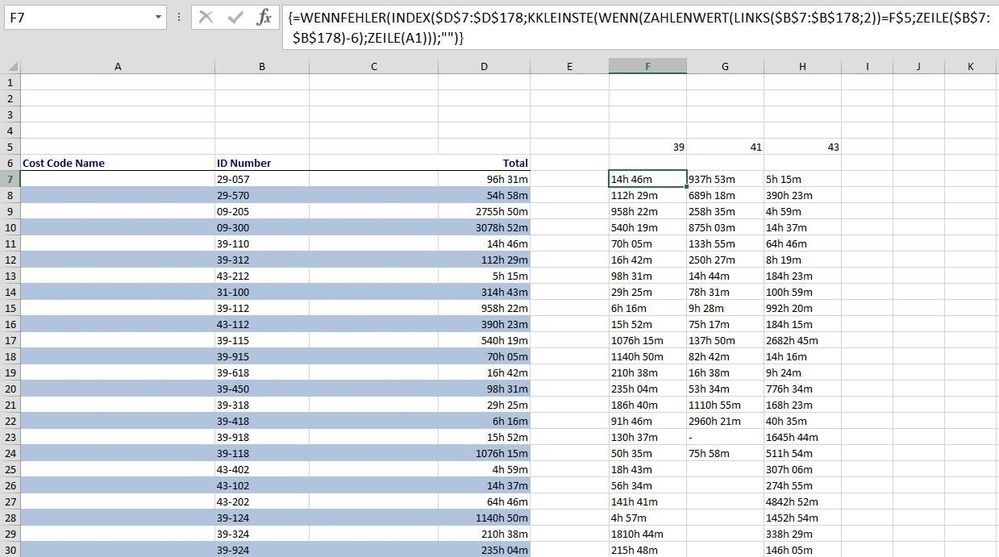This screenshot has height=557, width=999.
Task: Click cell '215h 48m' in column F
Action: point(648,550)
